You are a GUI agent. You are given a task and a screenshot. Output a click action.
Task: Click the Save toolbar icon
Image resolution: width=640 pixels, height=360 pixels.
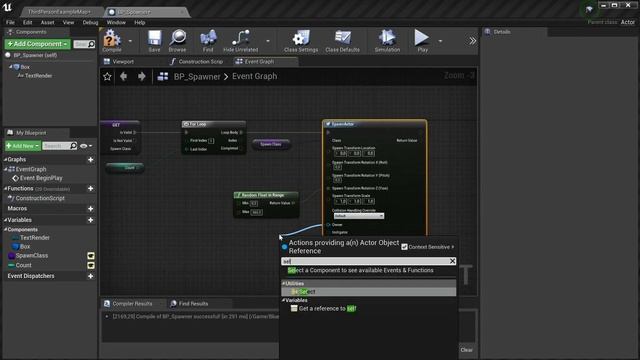coord(154,40)
